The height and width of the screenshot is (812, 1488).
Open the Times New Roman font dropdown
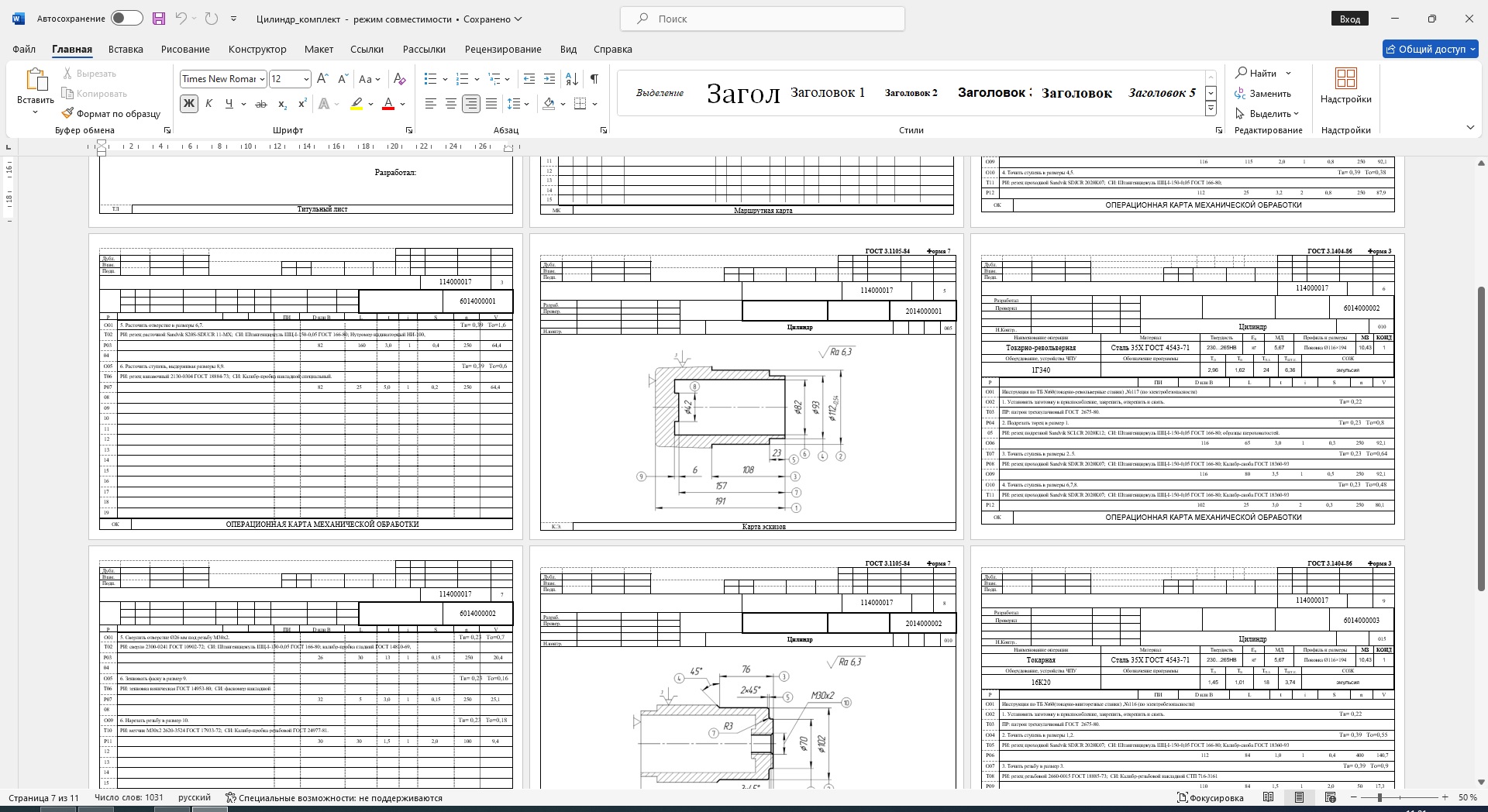(x=263, y=79)
